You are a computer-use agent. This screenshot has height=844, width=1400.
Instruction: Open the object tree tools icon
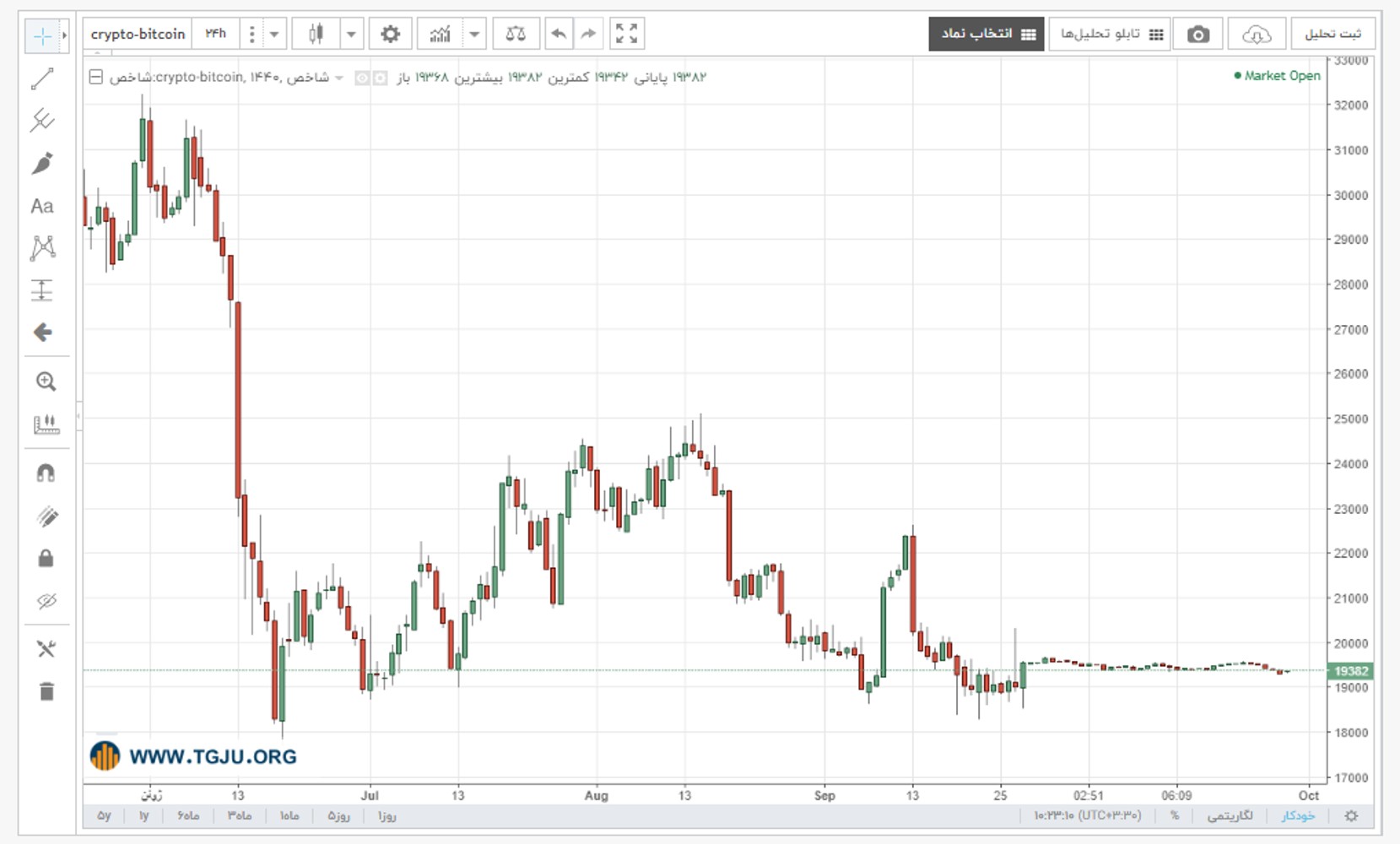click(46, 648)
